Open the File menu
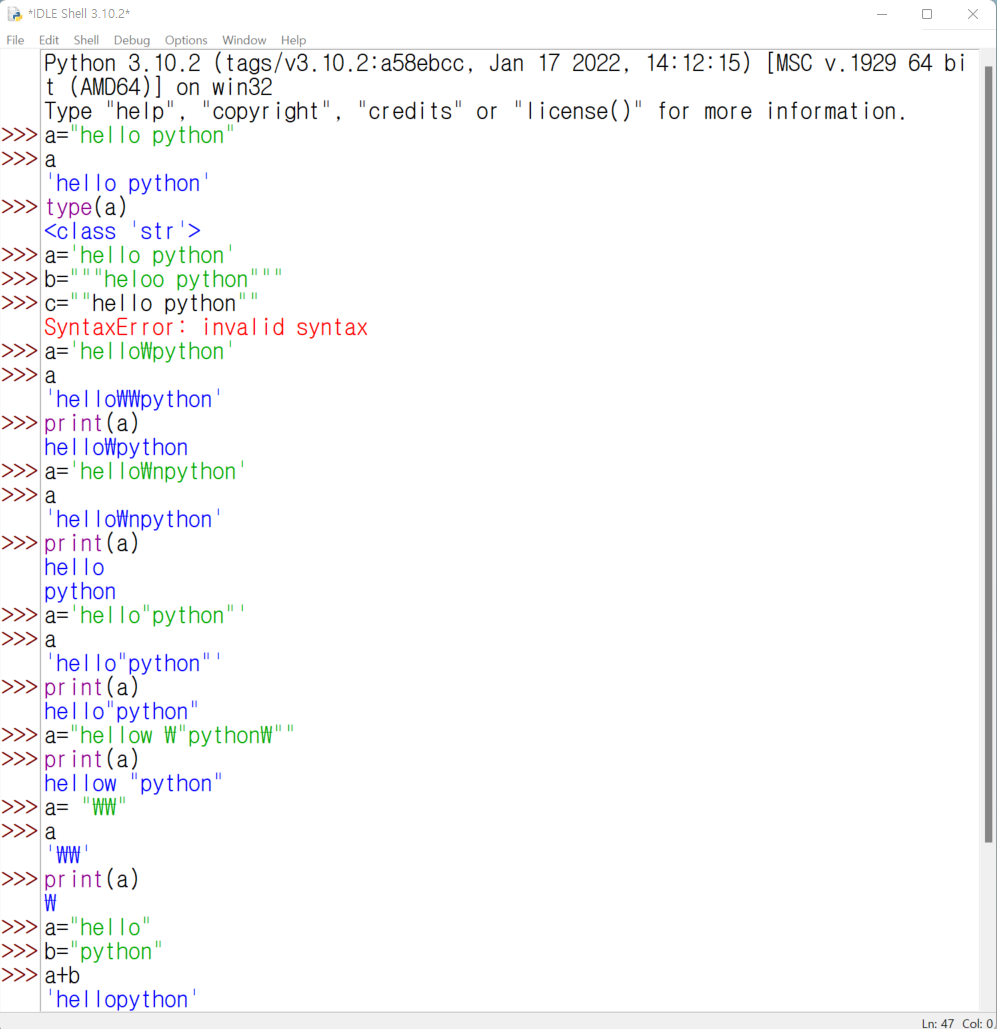 [x=14, y=40]
